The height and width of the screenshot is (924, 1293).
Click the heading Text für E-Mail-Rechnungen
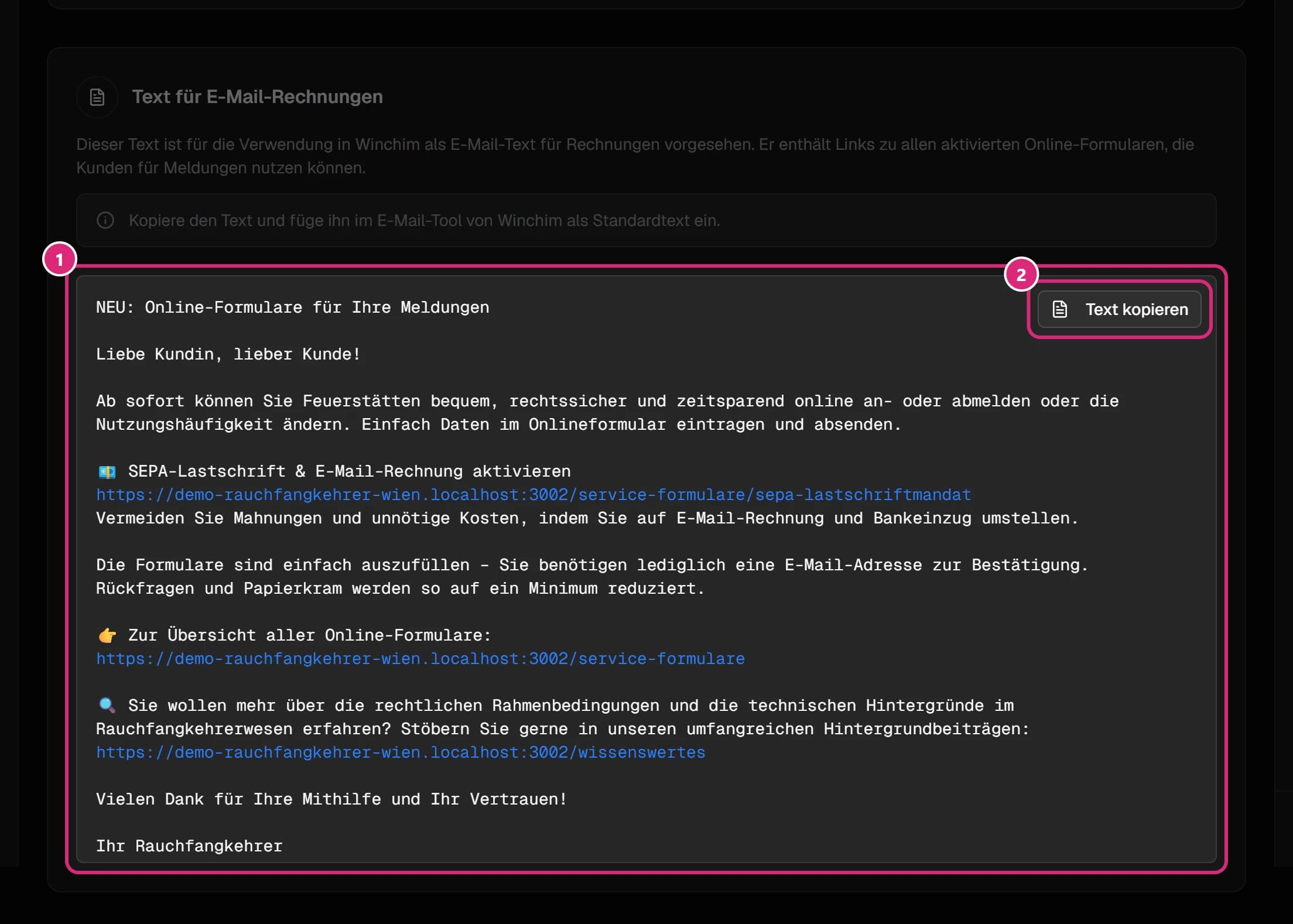[x=257, y=97]
